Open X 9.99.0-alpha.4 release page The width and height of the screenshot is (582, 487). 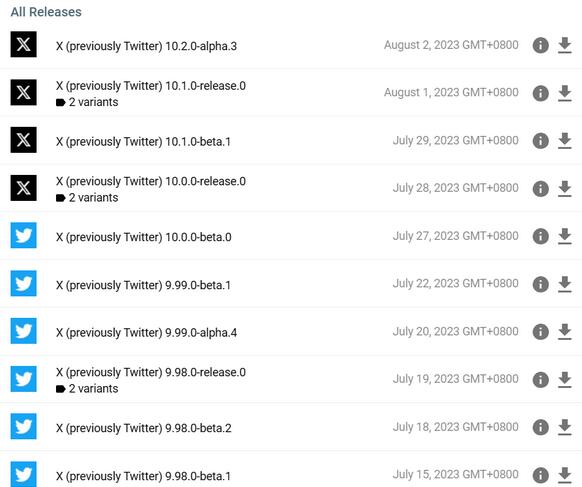[x=146, y=333]
